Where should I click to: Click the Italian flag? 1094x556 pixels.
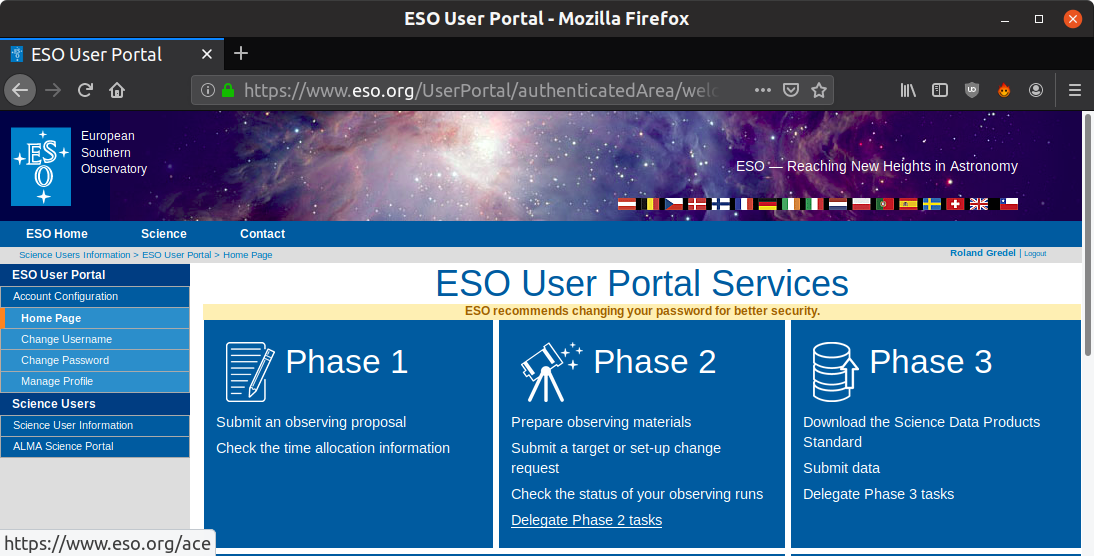tap(815, 204)
